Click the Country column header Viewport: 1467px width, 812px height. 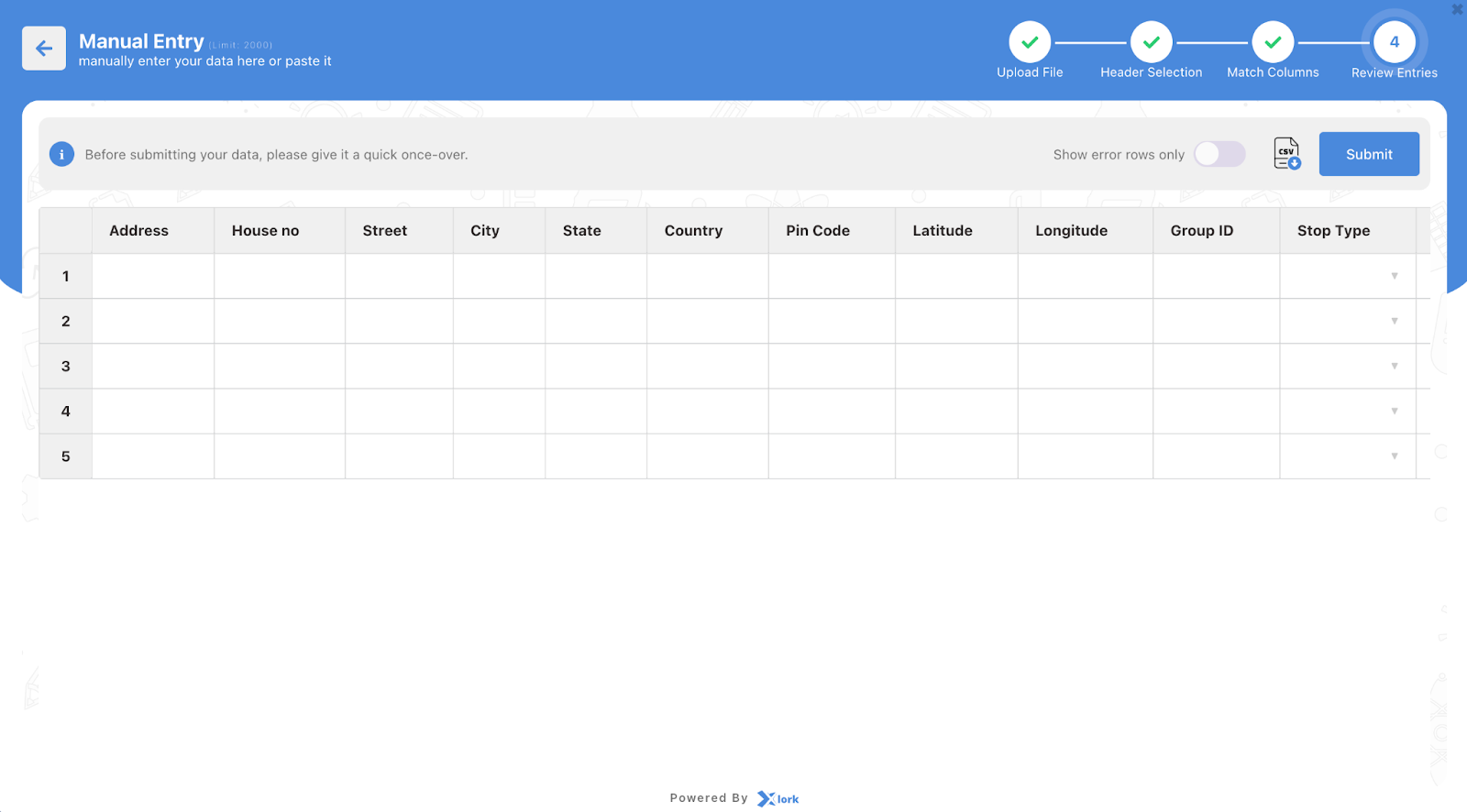click(708, 231)
